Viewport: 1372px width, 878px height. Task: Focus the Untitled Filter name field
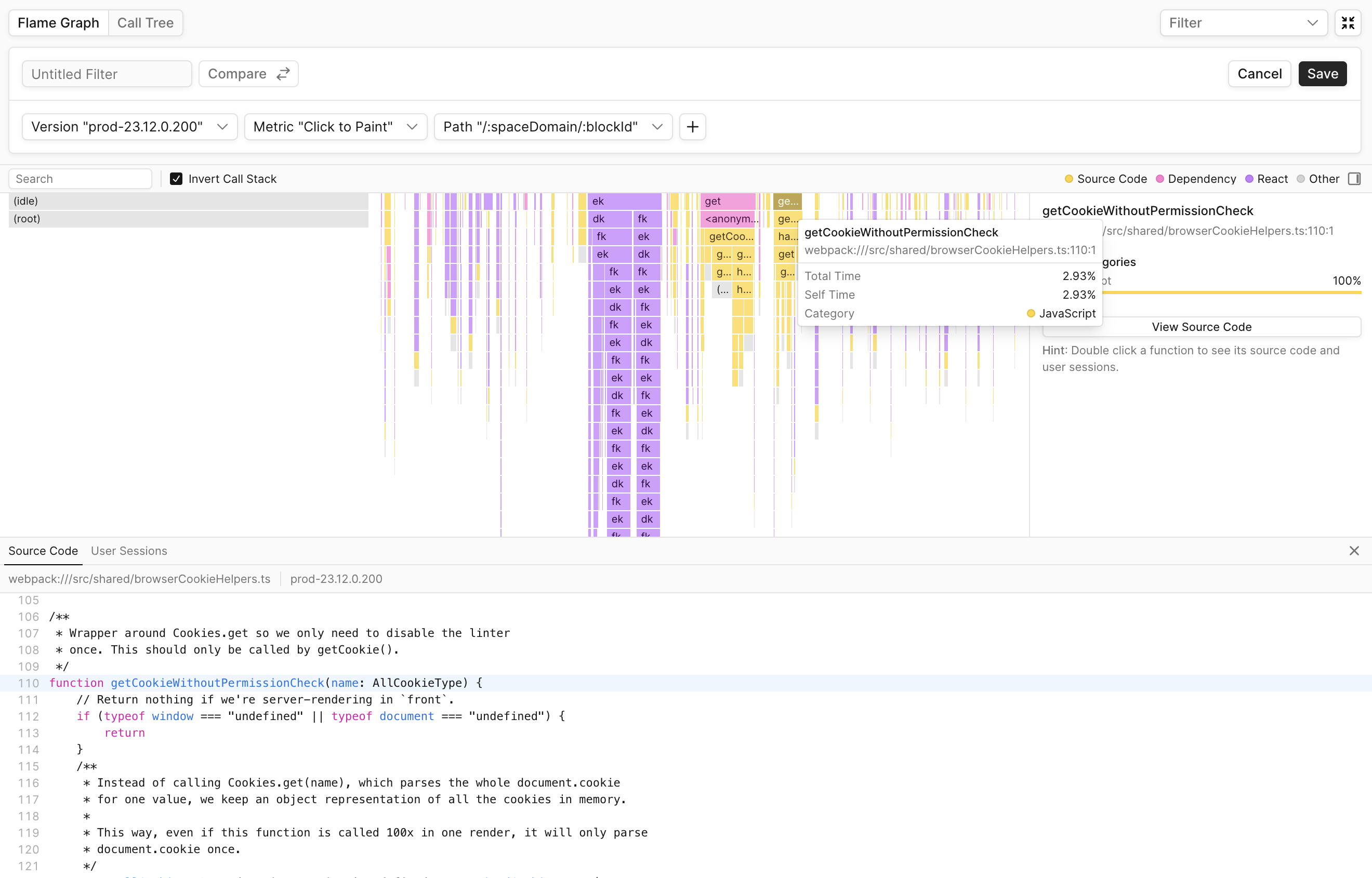[107, 74]
